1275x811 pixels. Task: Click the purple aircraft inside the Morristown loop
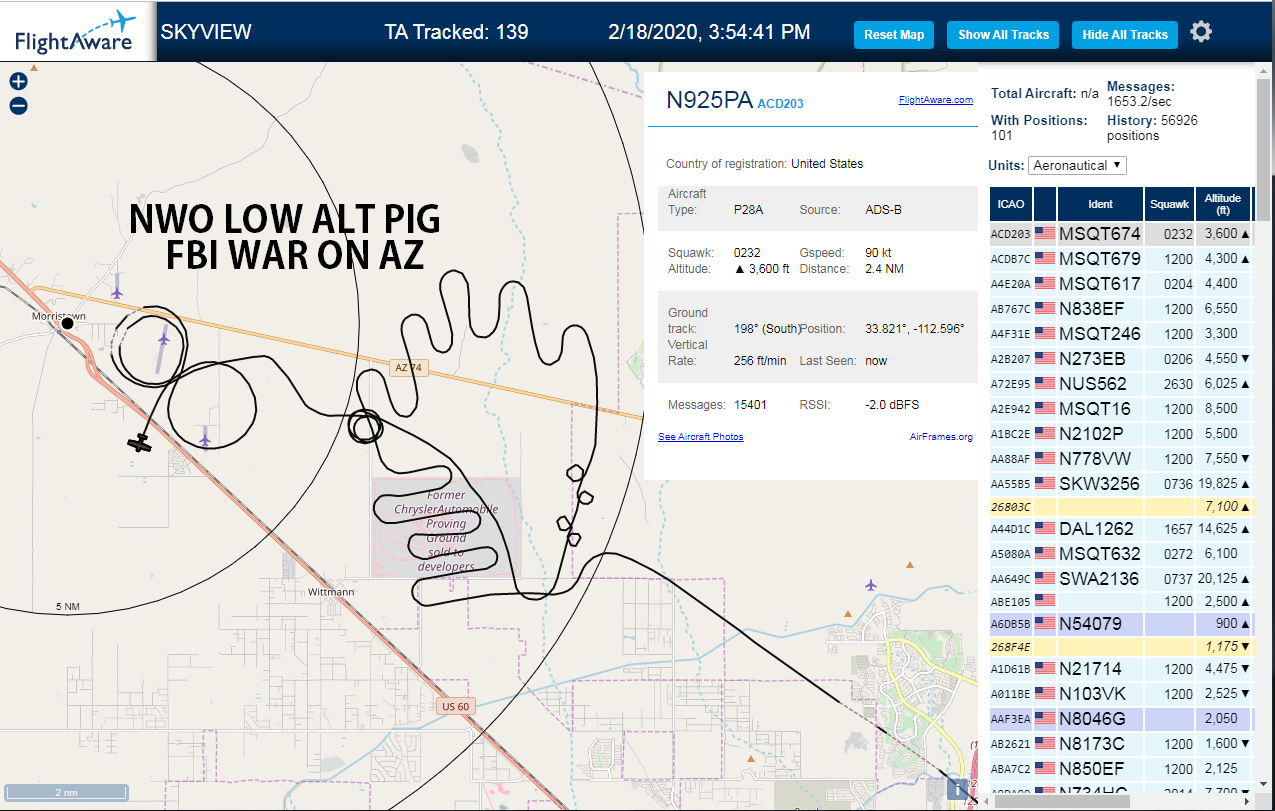(163, 340)
